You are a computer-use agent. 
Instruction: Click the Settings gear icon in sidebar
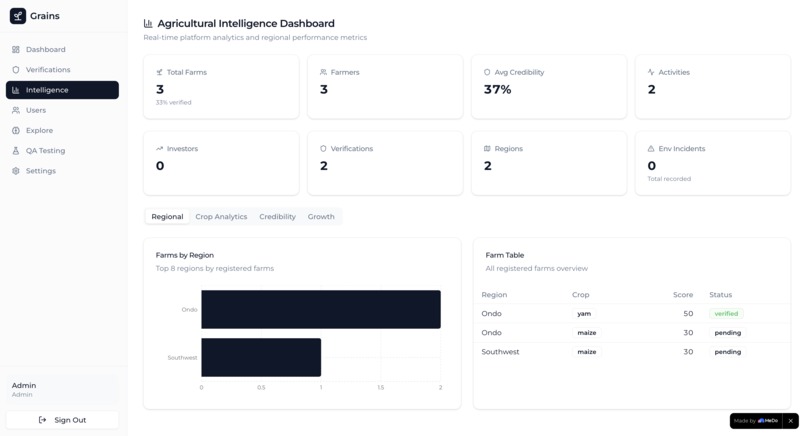coord(15,171)
